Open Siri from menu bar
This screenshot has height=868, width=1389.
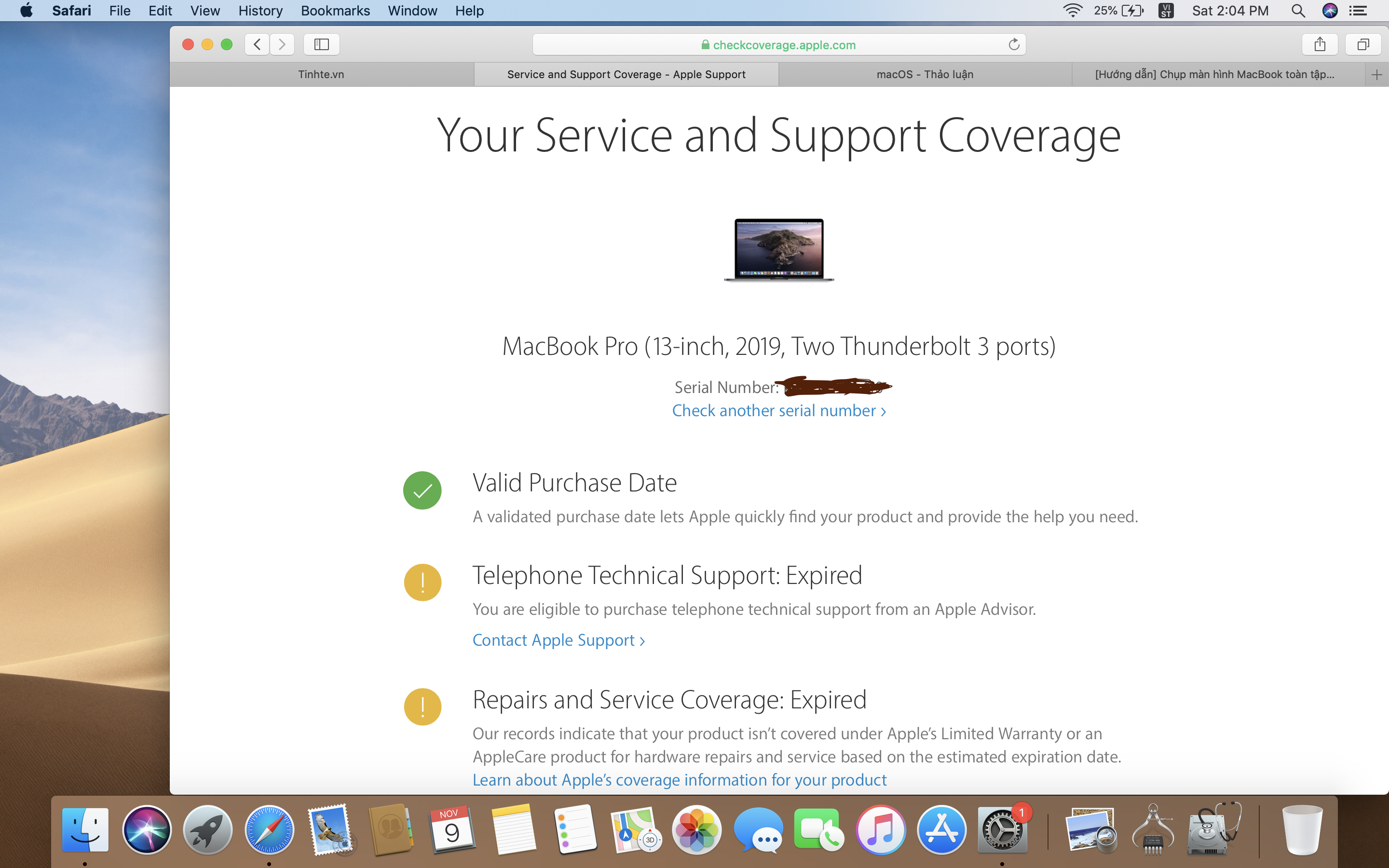[1330, 10]
